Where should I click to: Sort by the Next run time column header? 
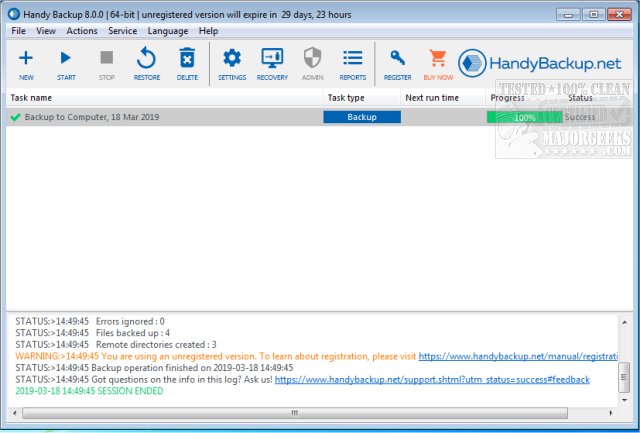[x=443, y=98]
